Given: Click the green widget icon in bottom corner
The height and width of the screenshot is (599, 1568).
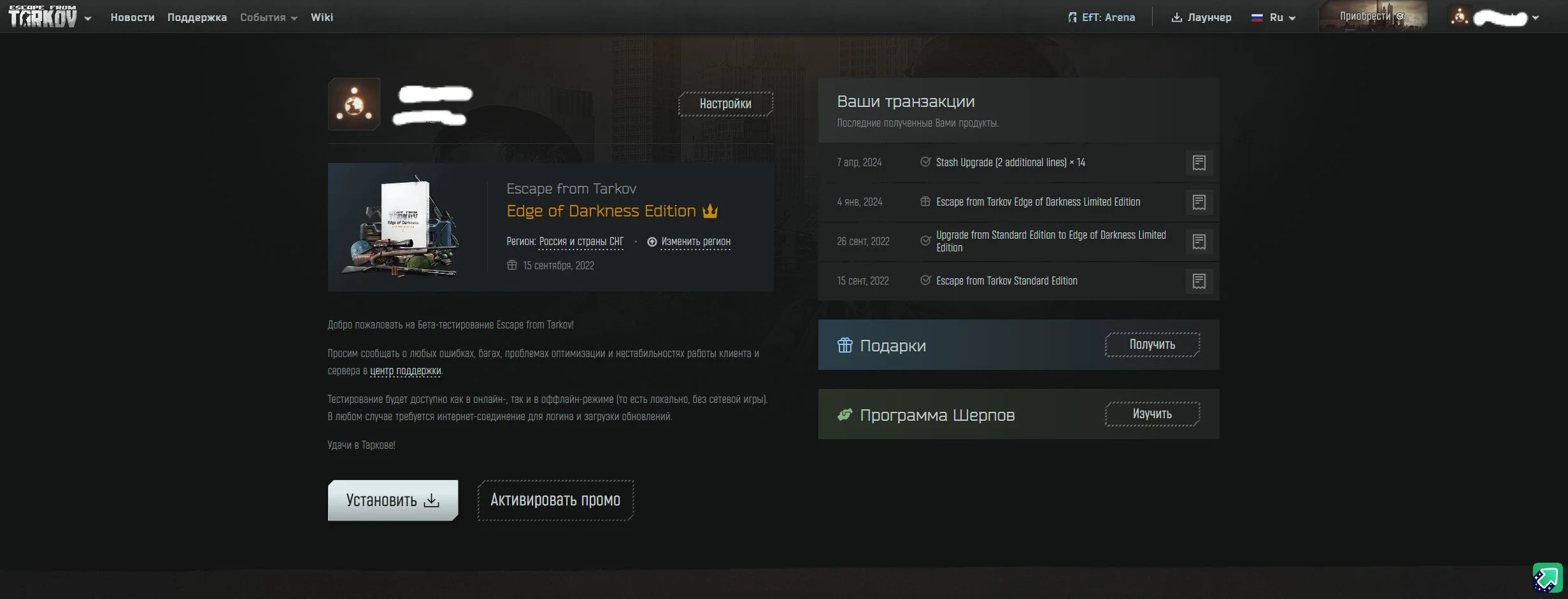Looking at the screenshot, I should (x=1547, y=578).
